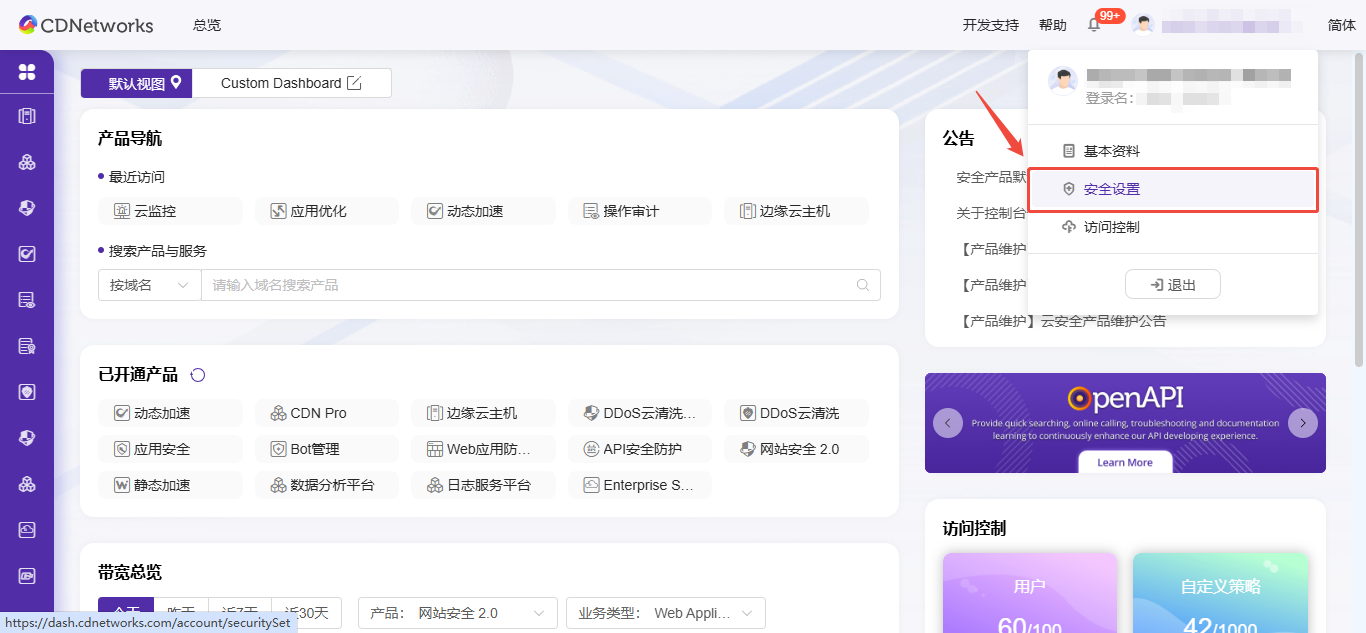Screen dimensions: 1366x633
Task: Click the search magnifier in the domain search field
Action: pyautogui.click(x=862, y=285)
